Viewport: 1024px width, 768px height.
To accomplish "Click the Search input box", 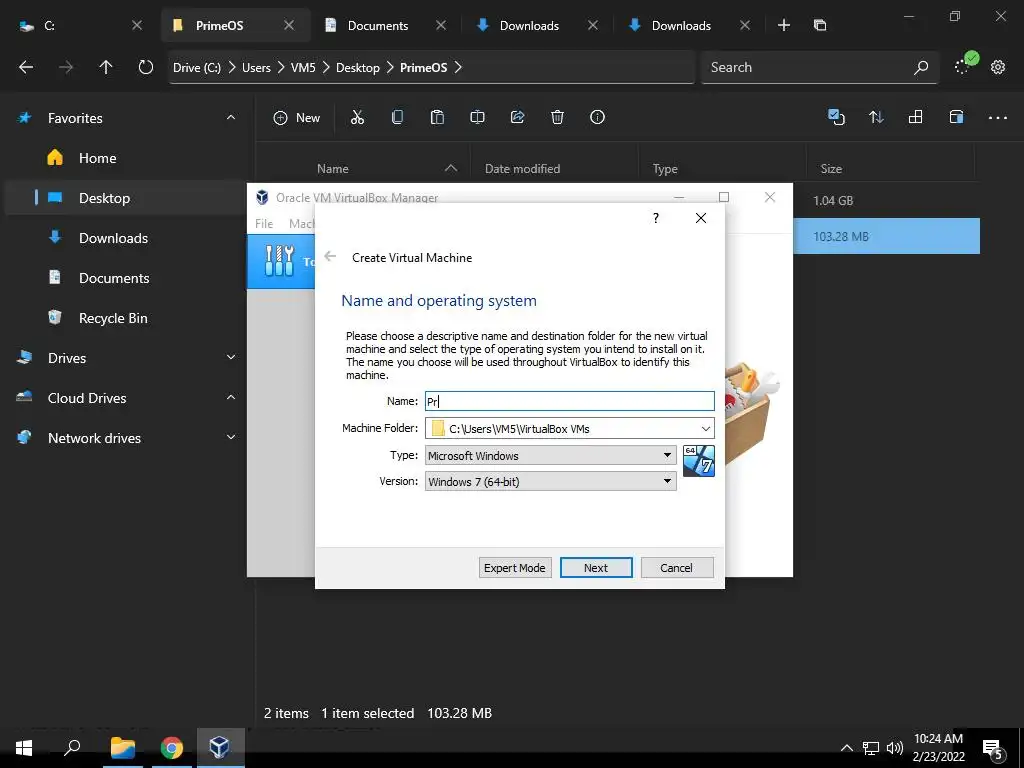I will coord(807,67).
